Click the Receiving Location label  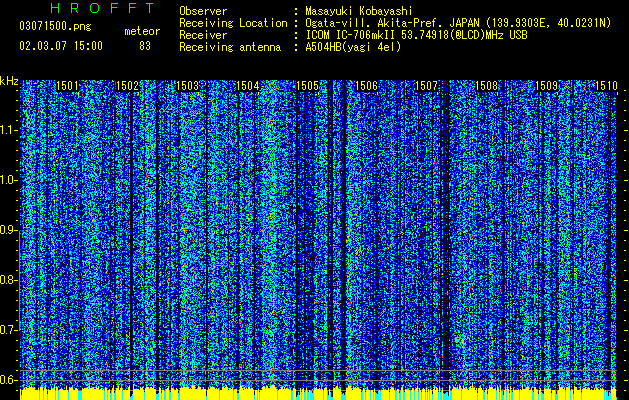[233, 23]
